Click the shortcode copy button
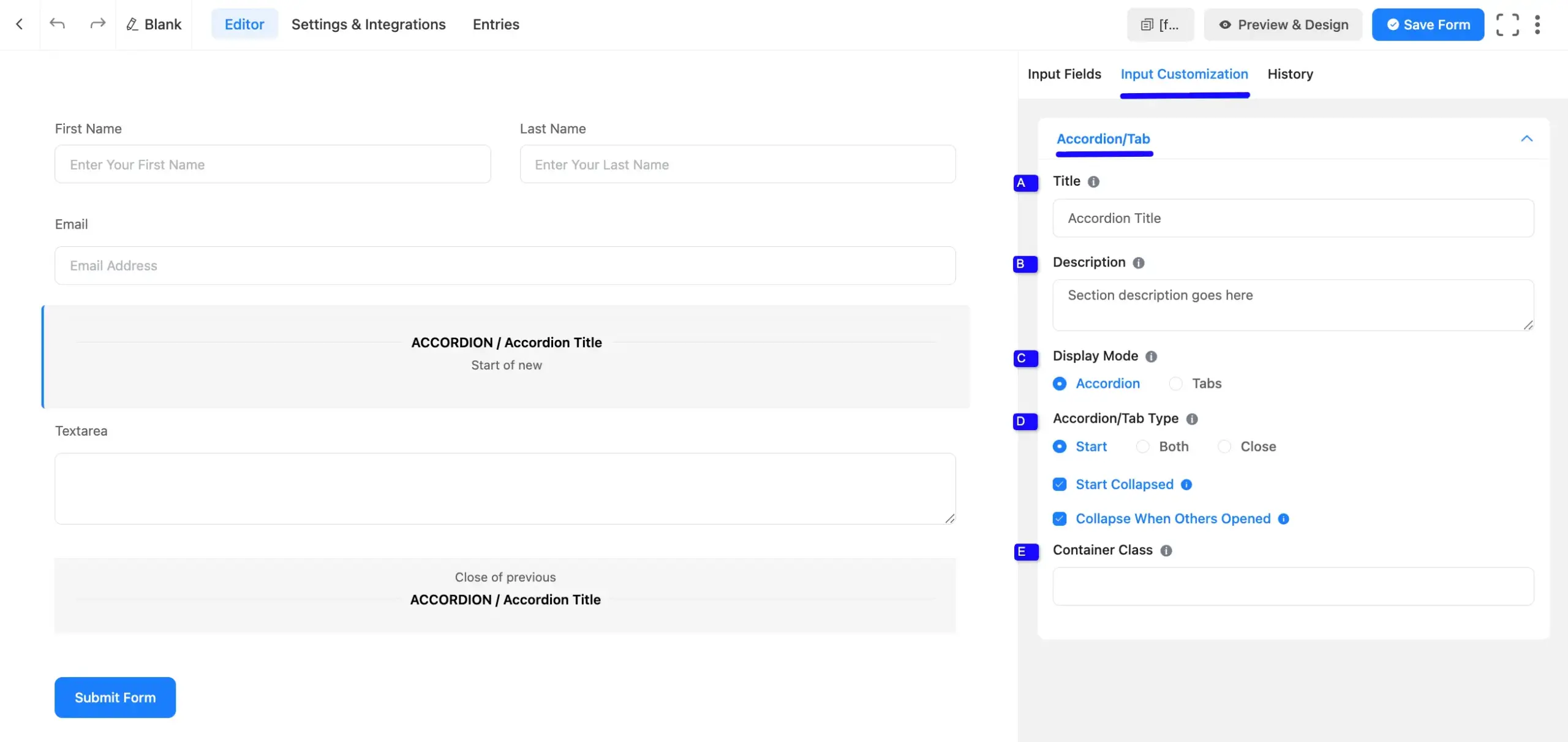 tap(1160, 25)
